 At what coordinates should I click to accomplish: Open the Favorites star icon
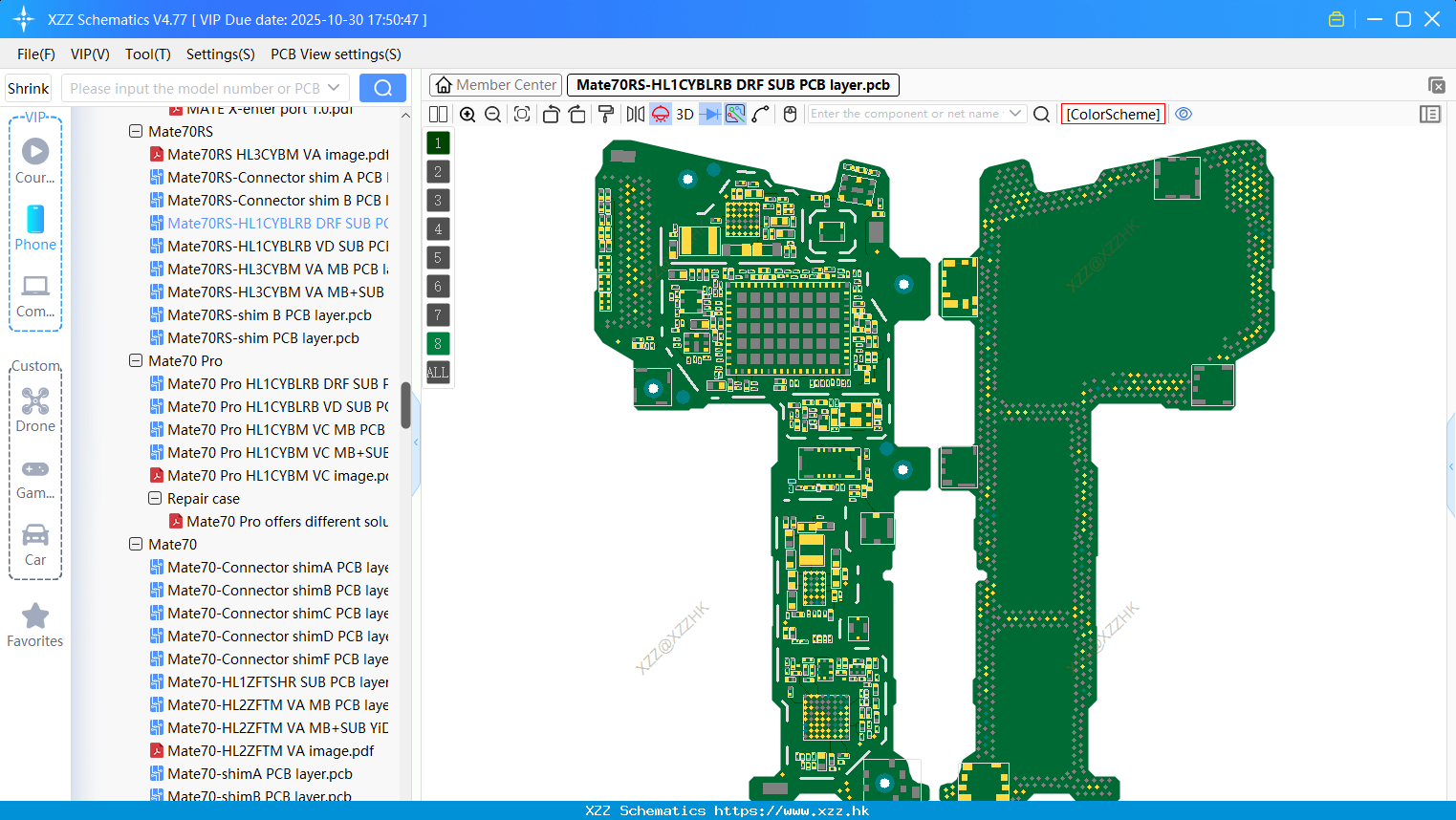[x=35, y=625]
